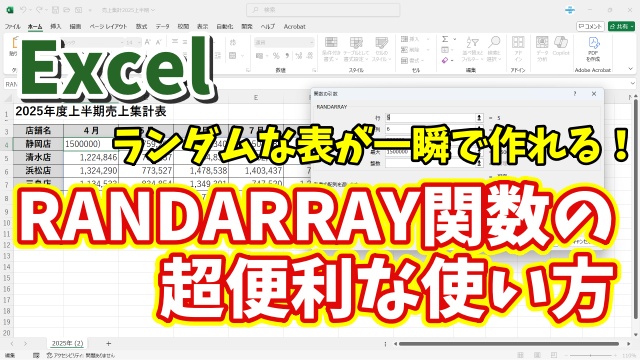This screenshot has height=360, width=640.
Task: Select cell containing 1,224,846
Action: point(91,157)
